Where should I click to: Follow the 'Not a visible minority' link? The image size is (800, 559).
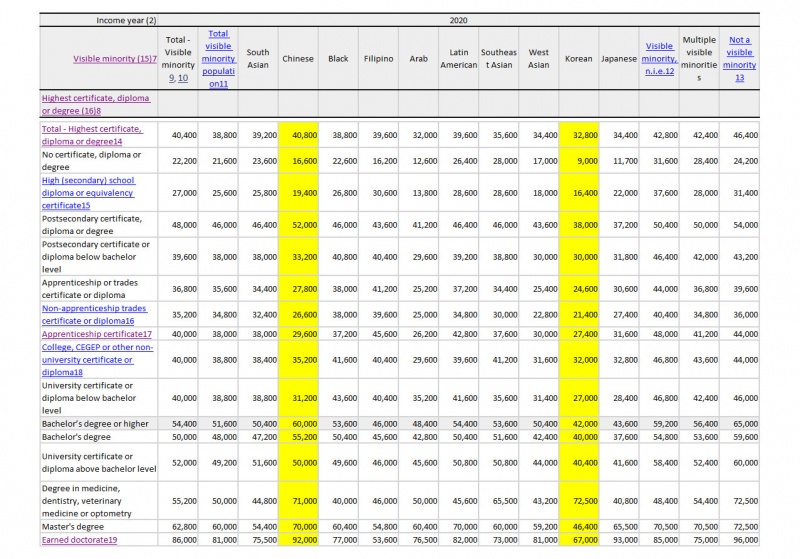(x=739, y=59)
